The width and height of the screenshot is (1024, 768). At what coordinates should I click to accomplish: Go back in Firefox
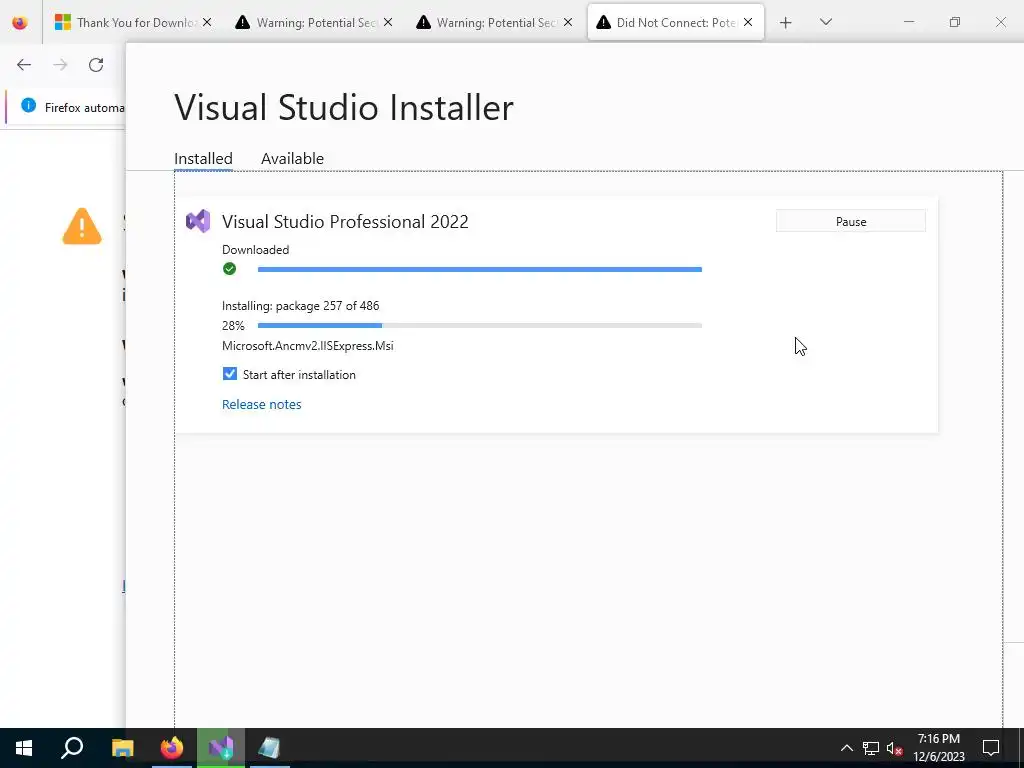24,65
